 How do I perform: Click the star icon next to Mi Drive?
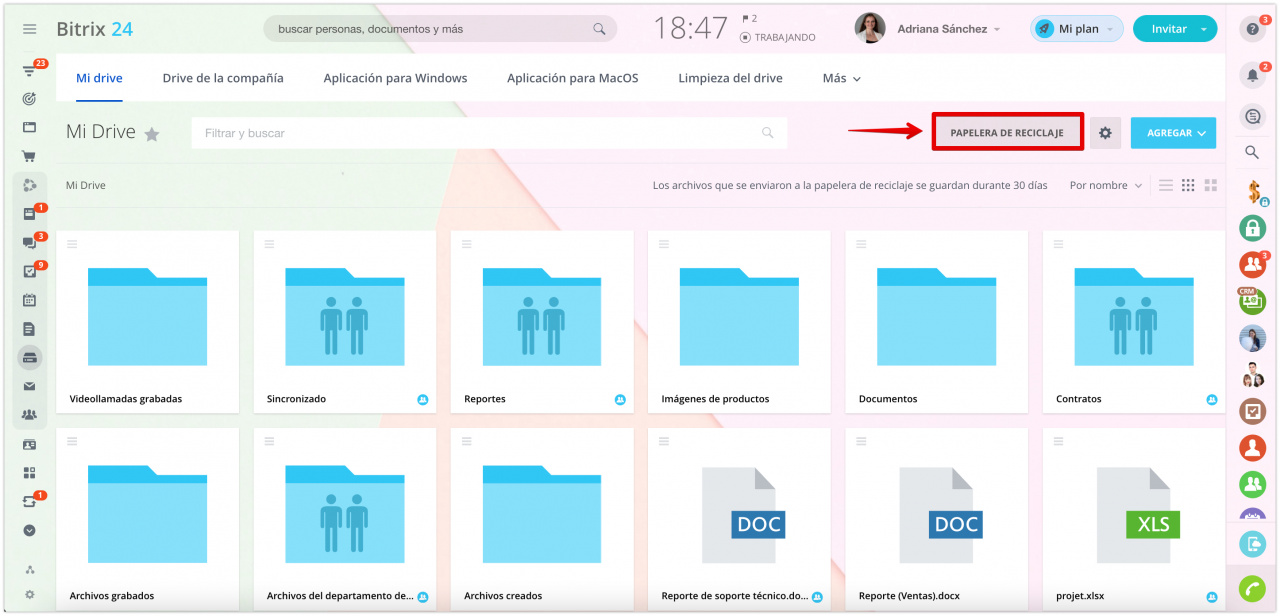pyautogui.click(x=152, y=134)
